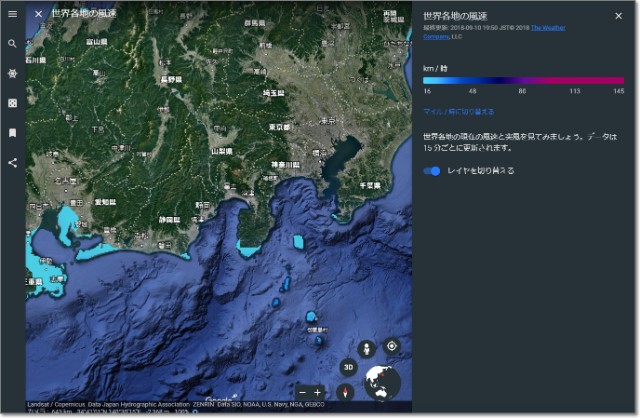Close the 世界各地の風速 map overlay title
640x418 pixels.
(38, 14)
